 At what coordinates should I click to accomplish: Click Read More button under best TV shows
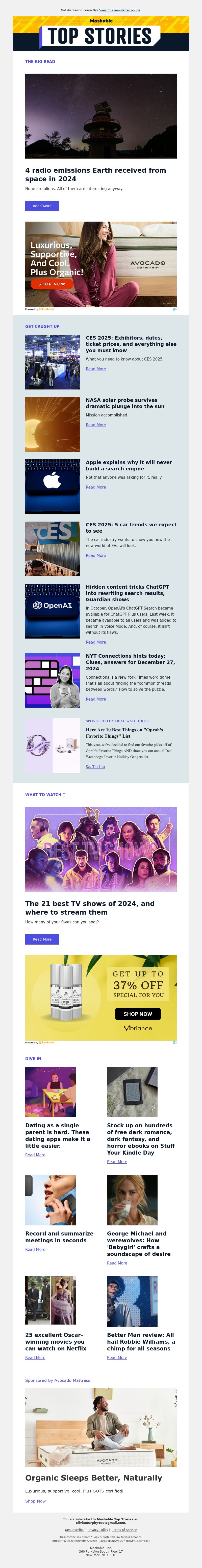coord(42,939)
